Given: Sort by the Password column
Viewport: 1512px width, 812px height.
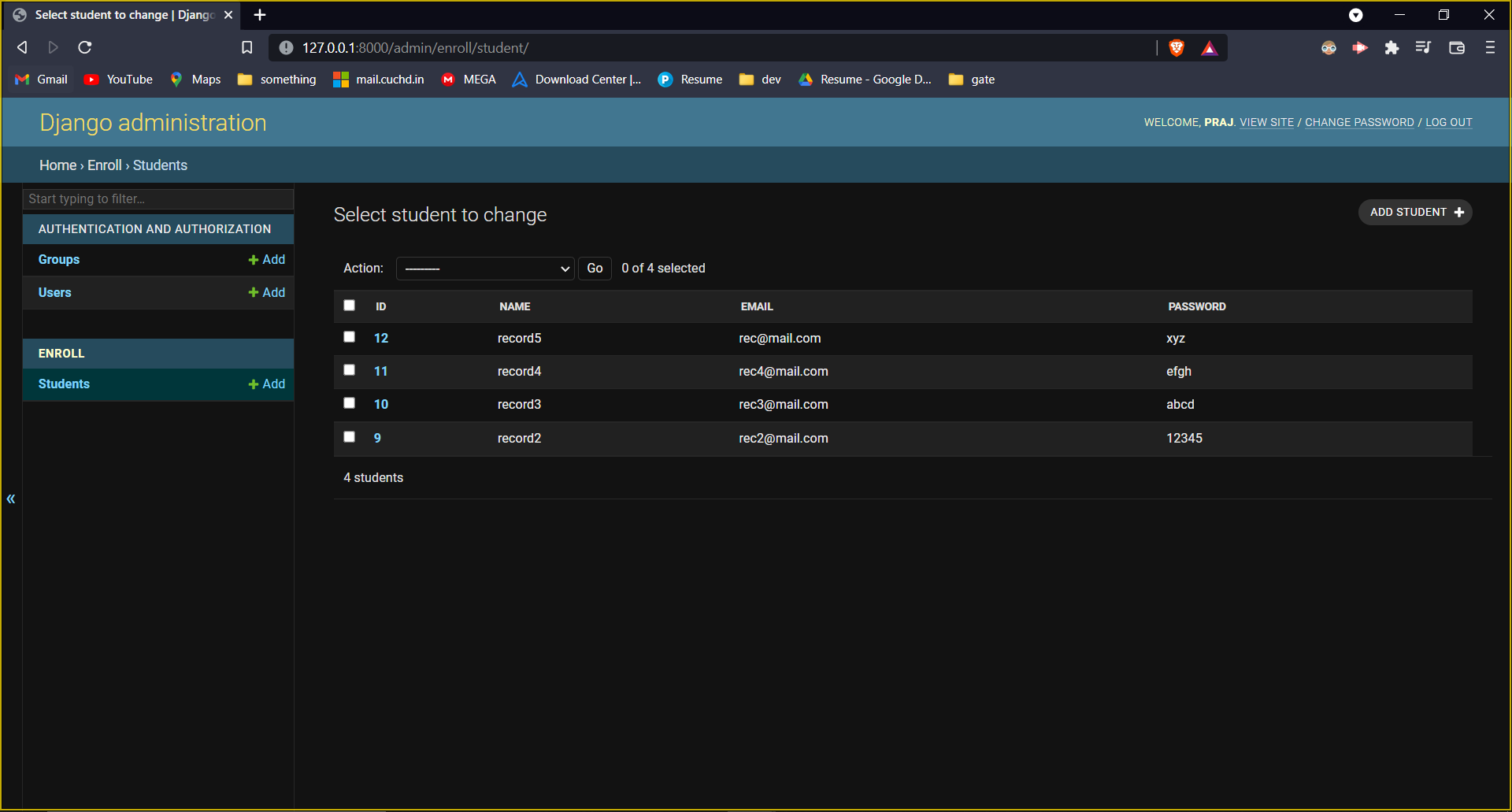Looking at the screenshot, I should pos(1197,306).
